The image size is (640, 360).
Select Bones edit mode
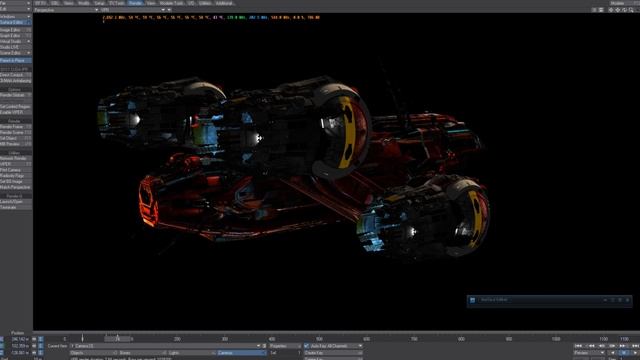tap(142, 353)
